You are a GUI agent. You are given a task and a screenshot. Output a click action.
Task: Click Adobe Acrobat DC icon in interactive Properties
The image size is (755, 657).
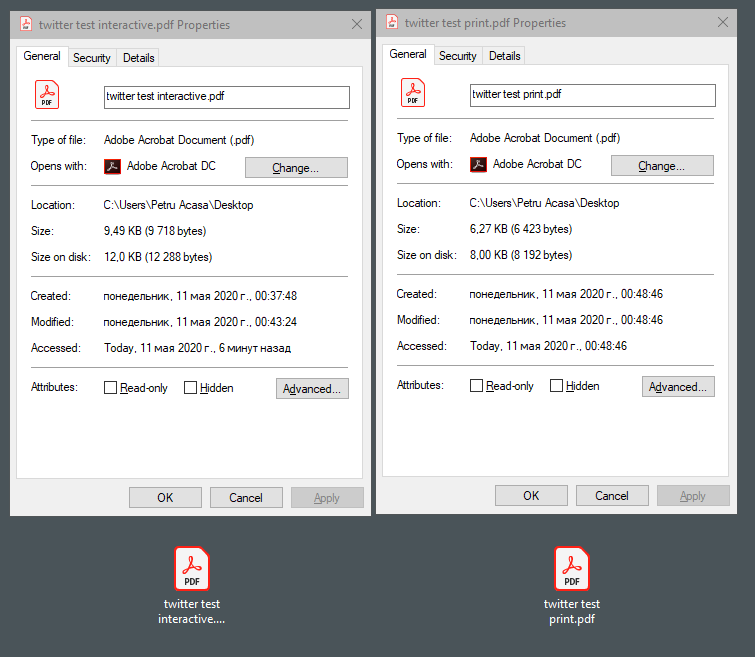point(112,167)
